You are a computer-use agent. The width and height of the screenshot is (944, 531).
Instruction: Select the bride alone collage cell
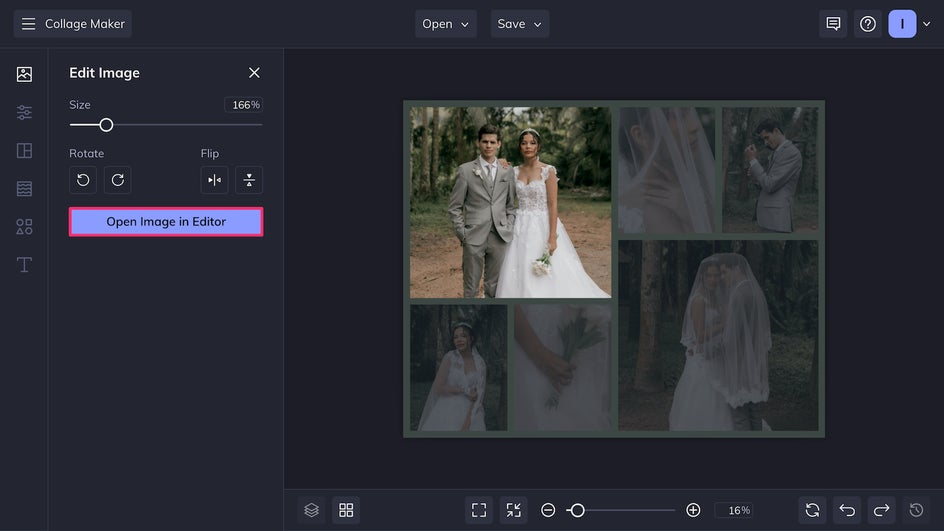[459, 367]
